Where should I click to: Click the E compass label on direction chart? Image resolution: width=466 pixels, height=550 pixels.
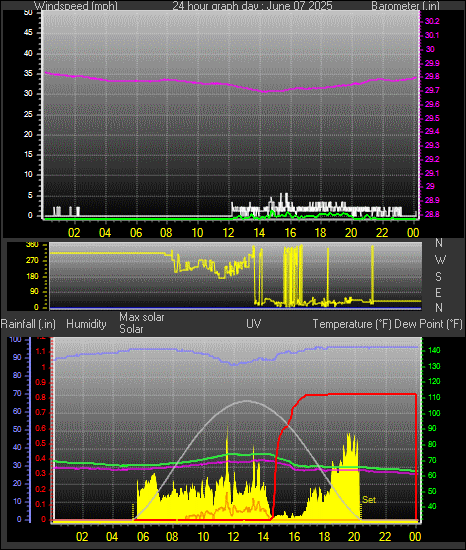point(438,292)
